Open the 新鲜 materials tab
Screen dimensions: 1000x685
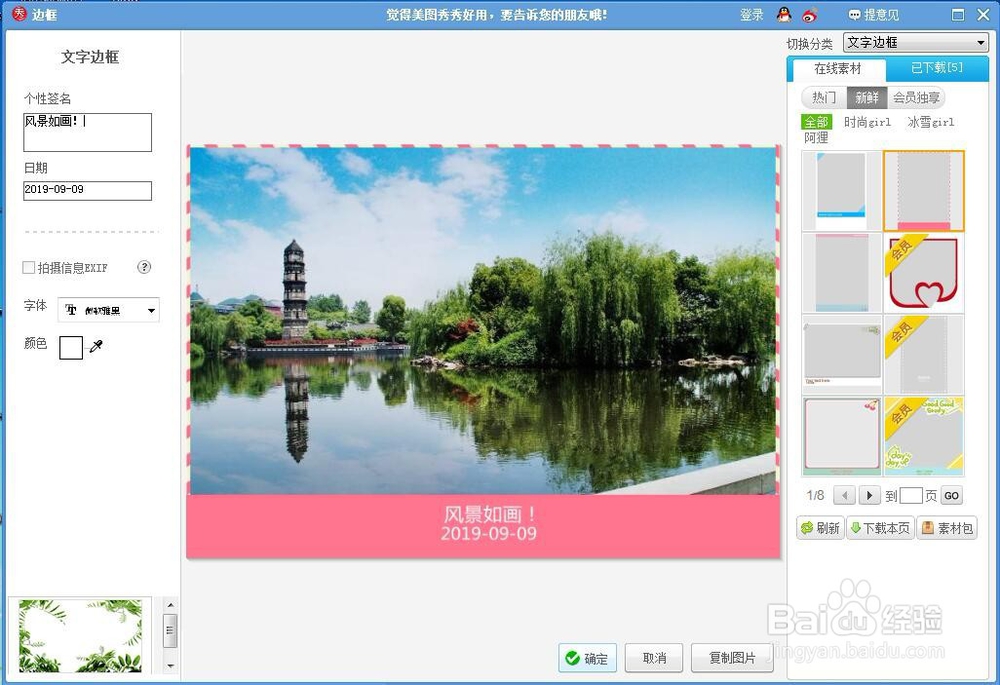coord(866,97)
